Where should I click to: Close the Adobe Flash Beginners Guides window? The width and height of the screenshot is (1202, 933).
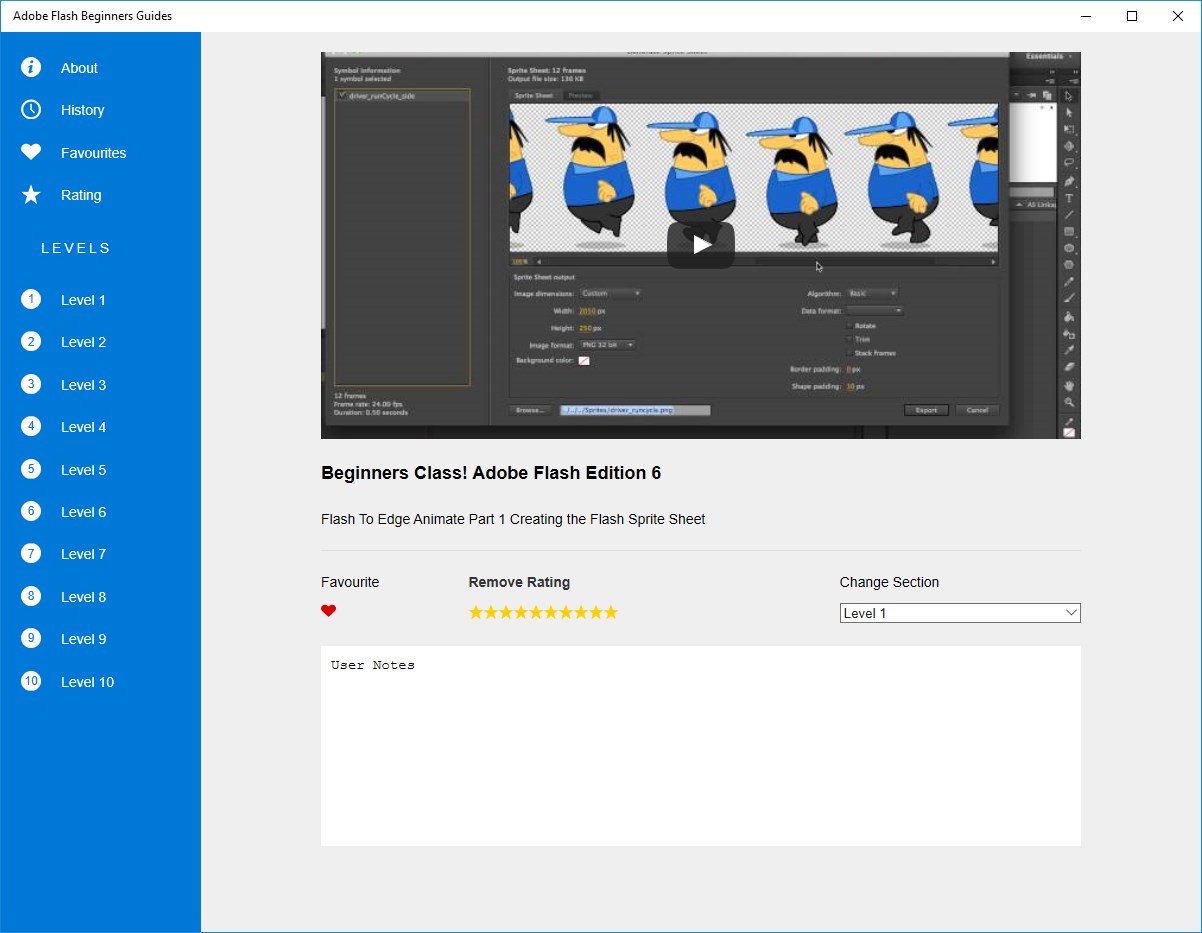coord(1178,16)
